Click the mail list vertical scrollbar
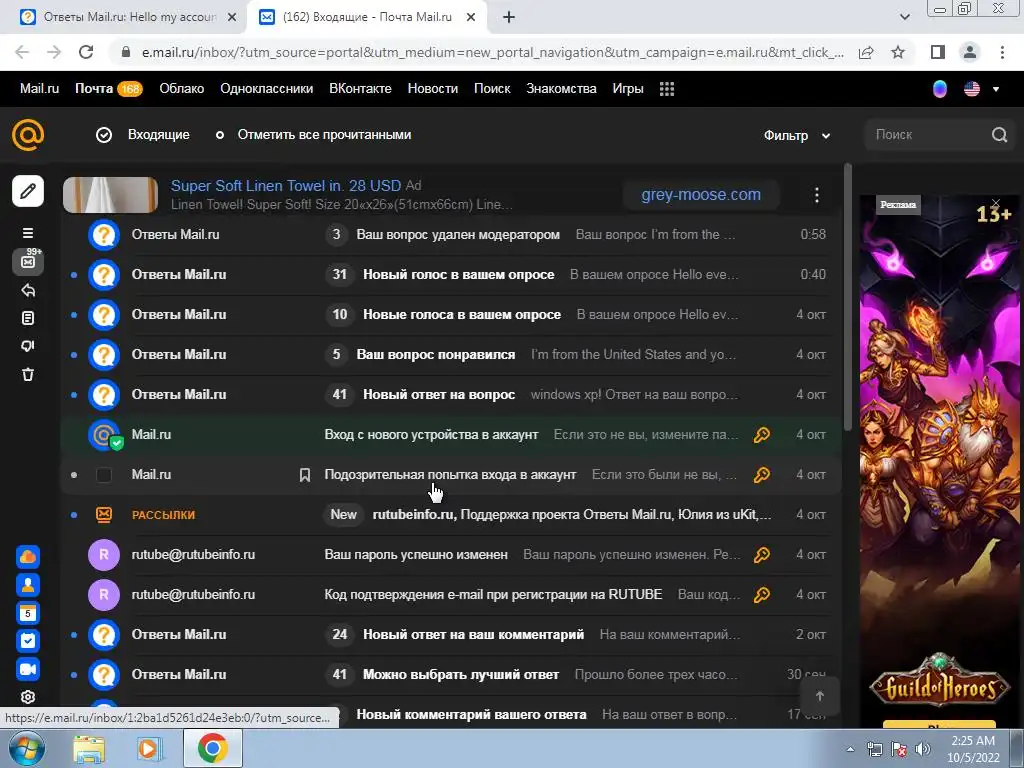The image size is (1024, 768). pyautogui.click(x=848, y=297)
